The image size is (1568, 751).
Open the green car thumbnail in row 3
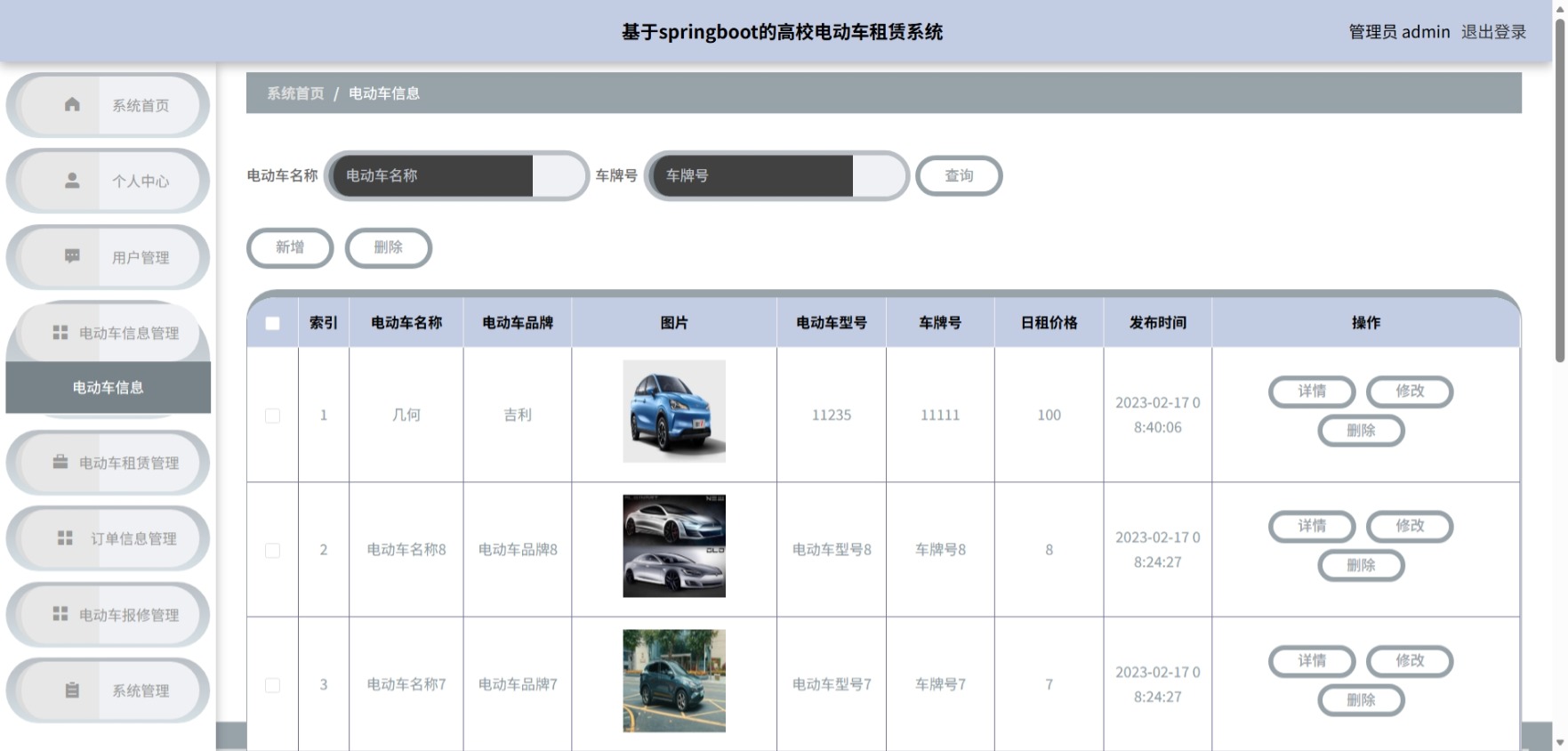coord(674,681)
